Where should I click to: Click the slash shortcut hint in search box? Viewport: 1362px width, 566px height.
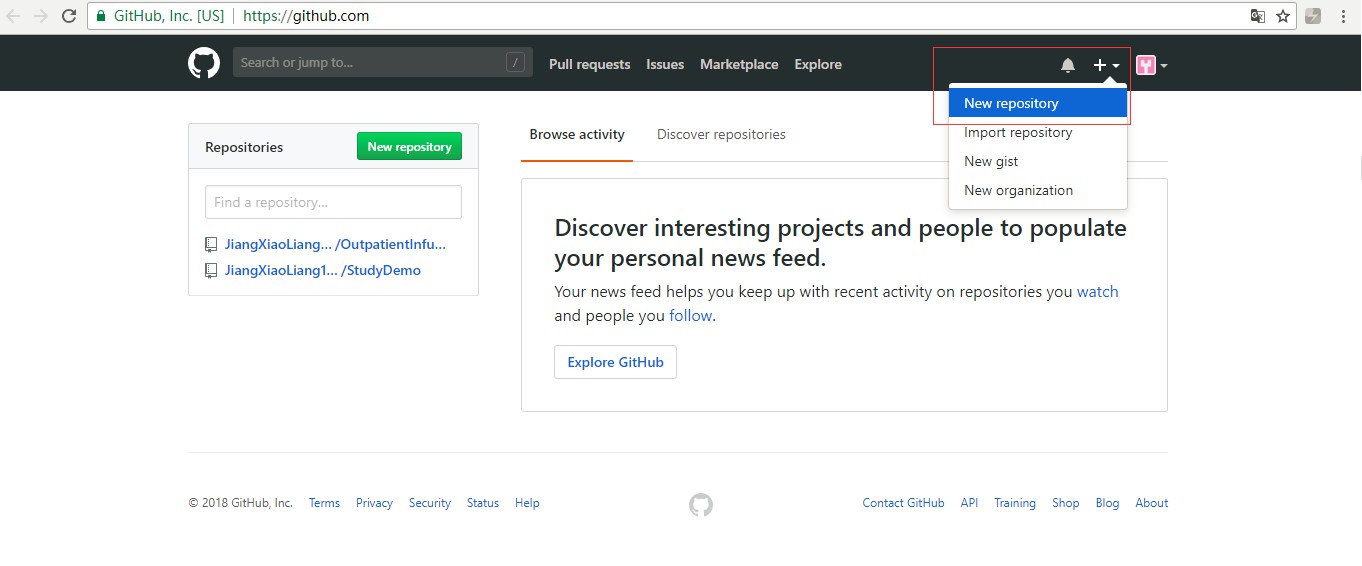(x=516, y=63)
